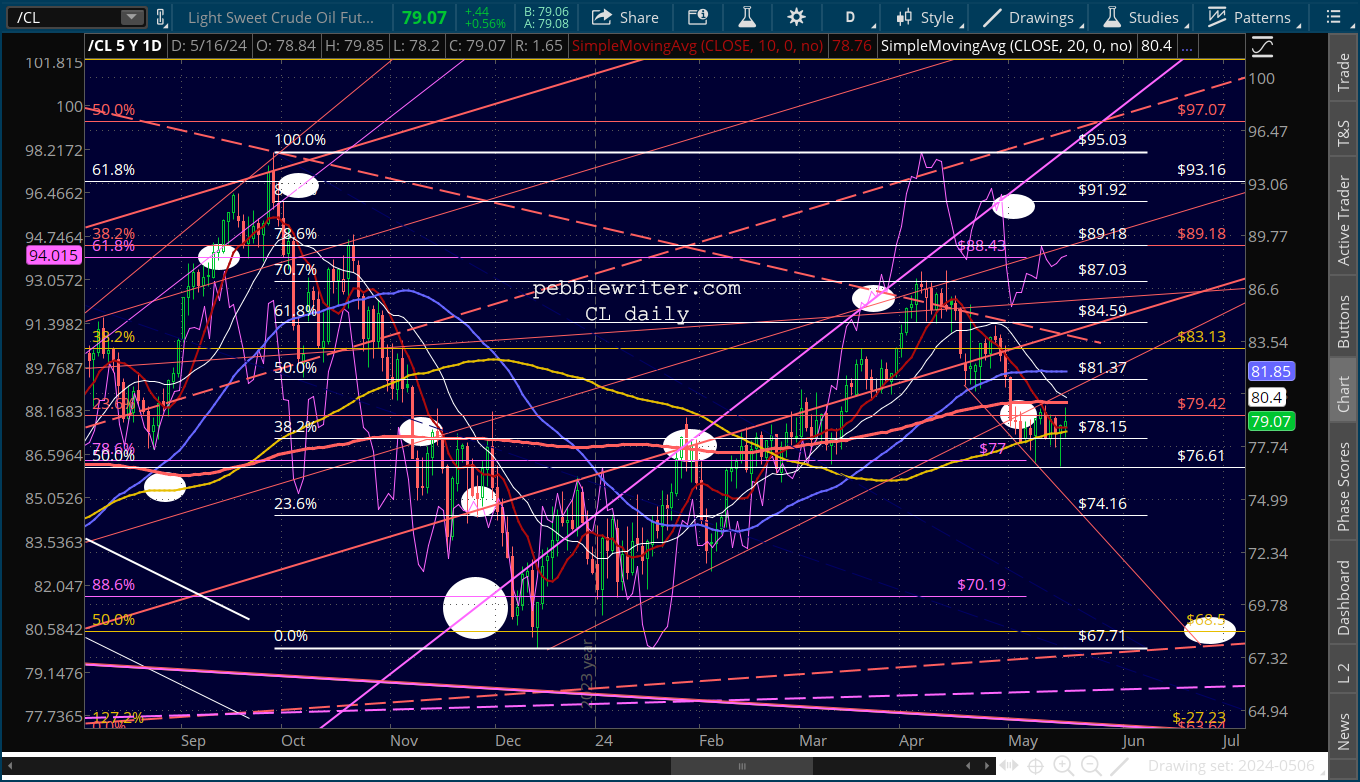Click the symbol link clip icon beside /CL
Viewport: 1360px width, 782px height.
pos(160,17)
